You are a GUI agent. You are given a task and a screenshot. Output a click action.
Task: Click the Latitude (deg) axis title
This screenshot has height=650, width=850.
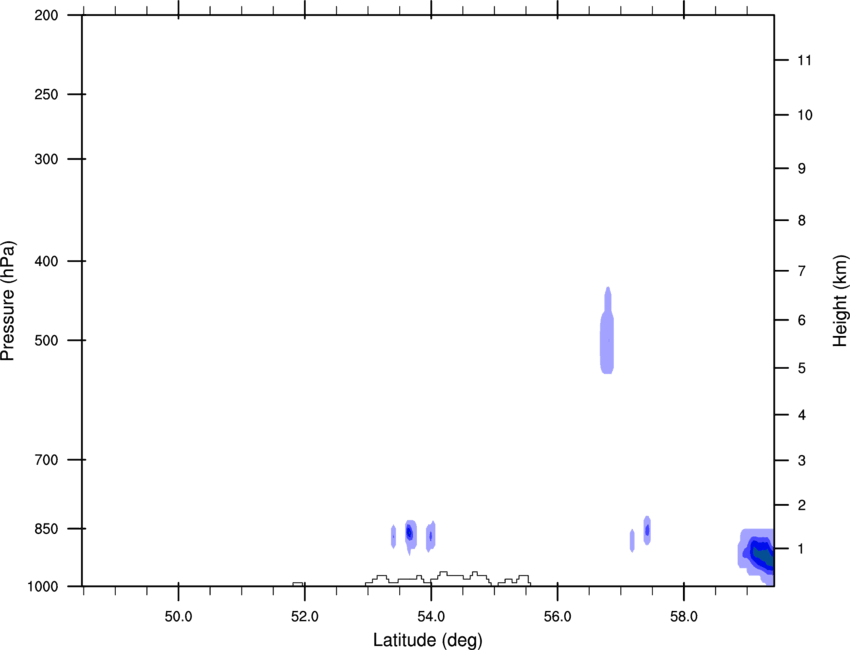point(427,640)
